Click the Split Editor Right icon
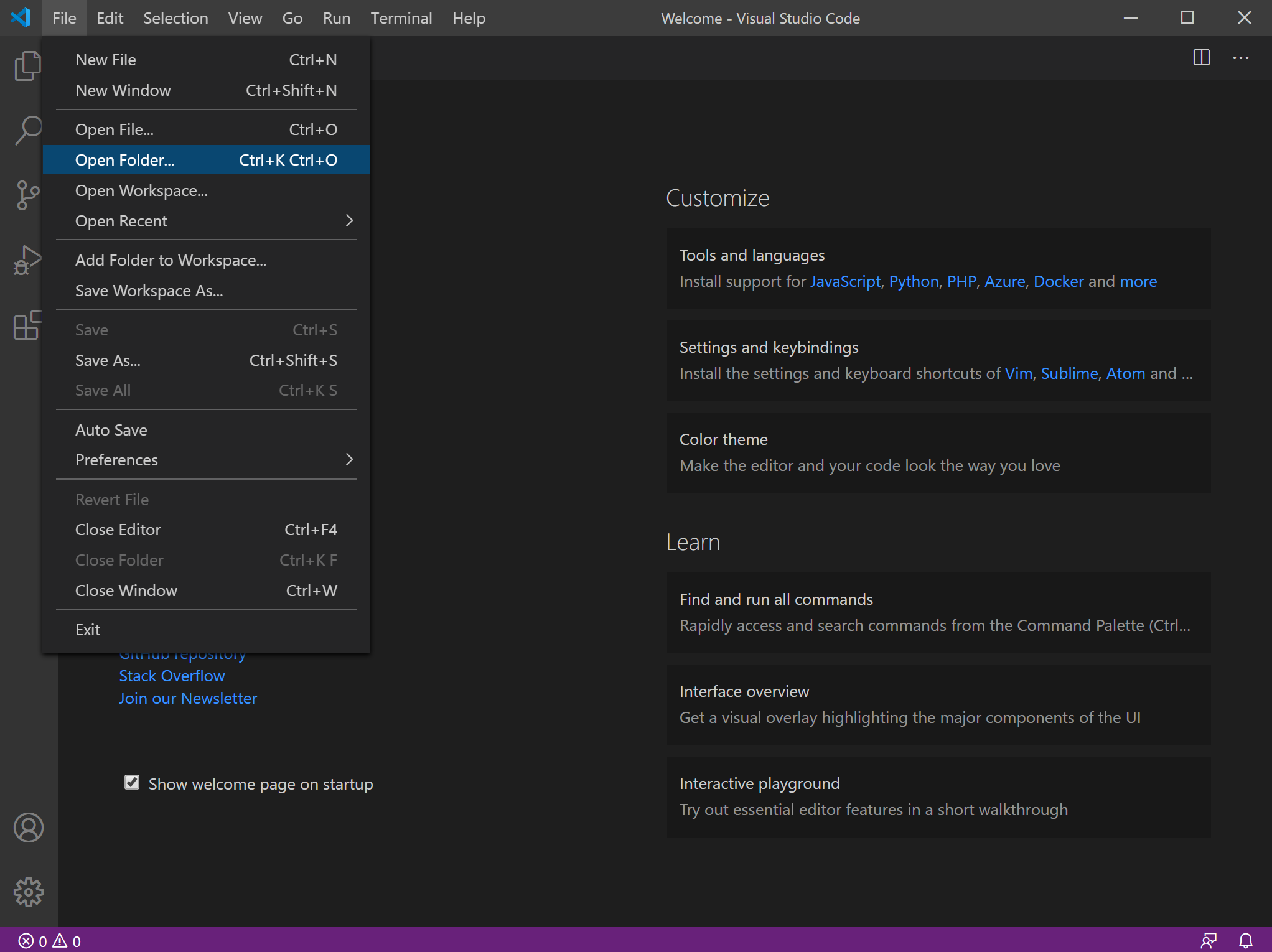This screenshot has height=952, width=1272. (1202, 58)
